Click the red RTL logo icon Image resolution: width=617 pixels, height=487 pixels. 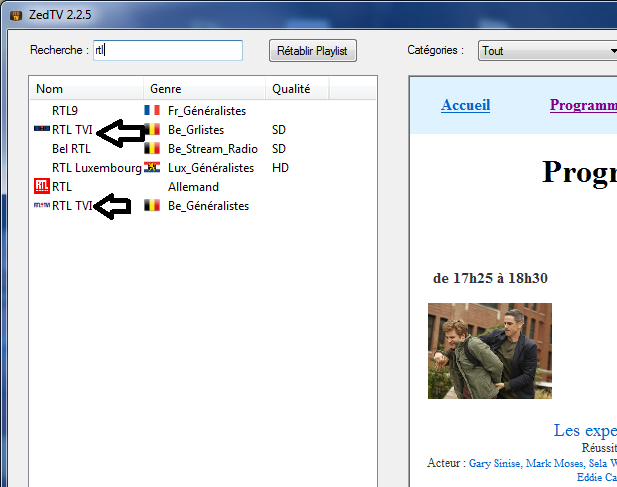(x=42, y=186)
